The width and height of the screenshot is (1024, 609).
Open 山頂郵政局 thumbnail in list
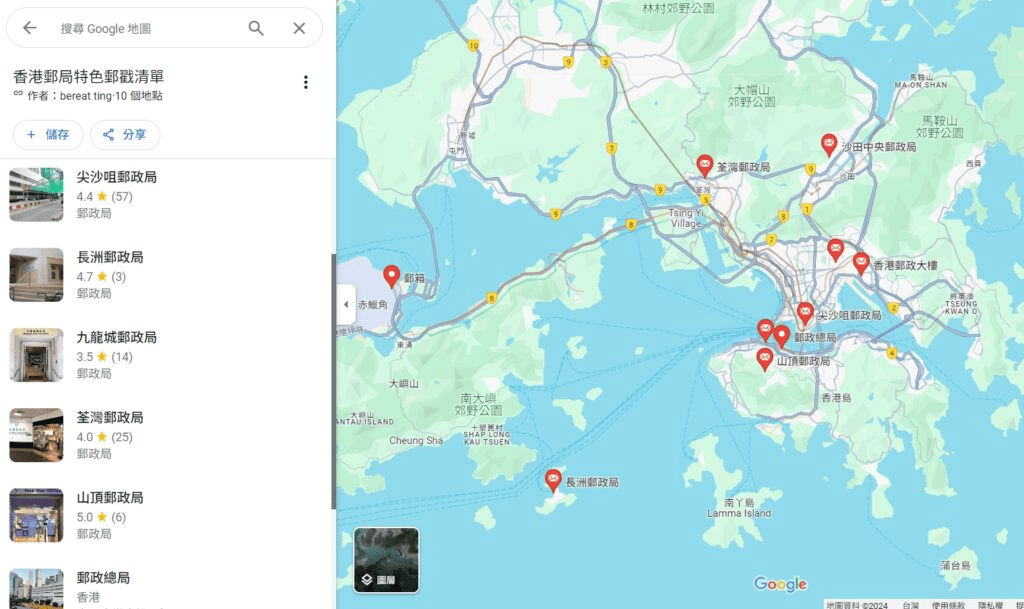[37, 516]
